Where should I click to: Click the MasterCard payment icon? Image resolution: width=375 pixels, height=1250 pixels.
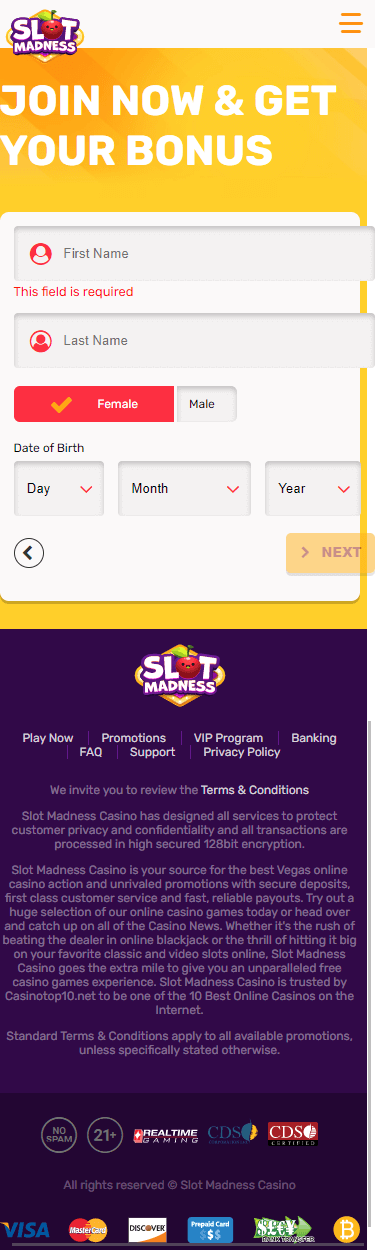click(x=88, y=1229)
